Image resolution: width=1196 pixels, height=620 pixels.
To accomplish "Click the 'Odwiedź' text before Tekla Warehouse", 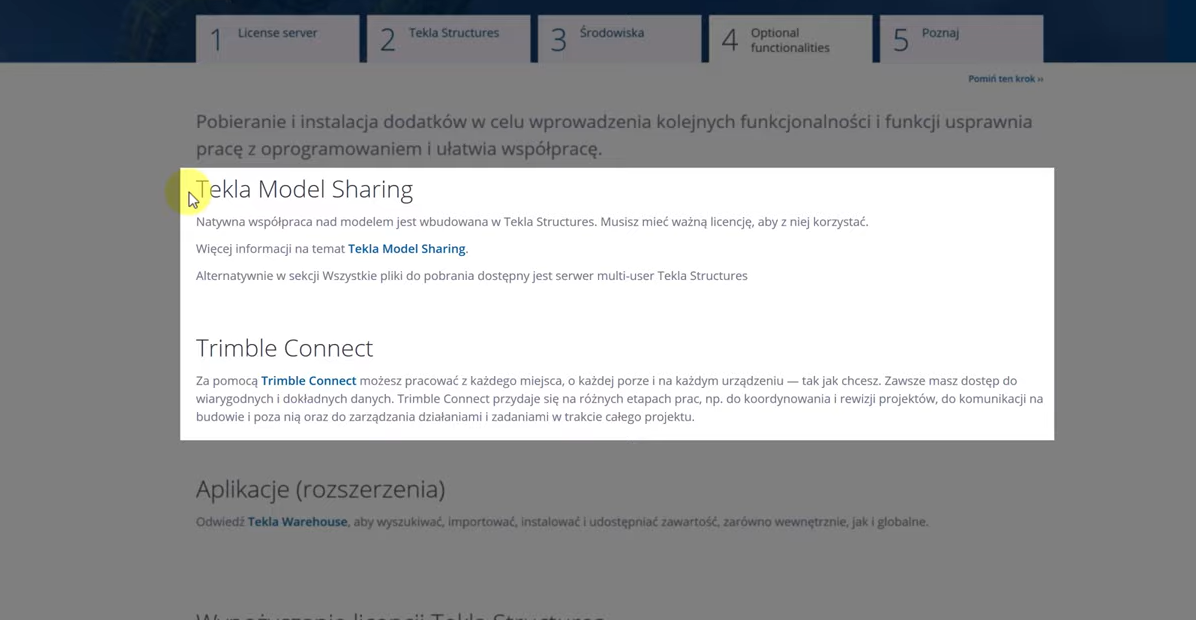I will coord(220,522).
